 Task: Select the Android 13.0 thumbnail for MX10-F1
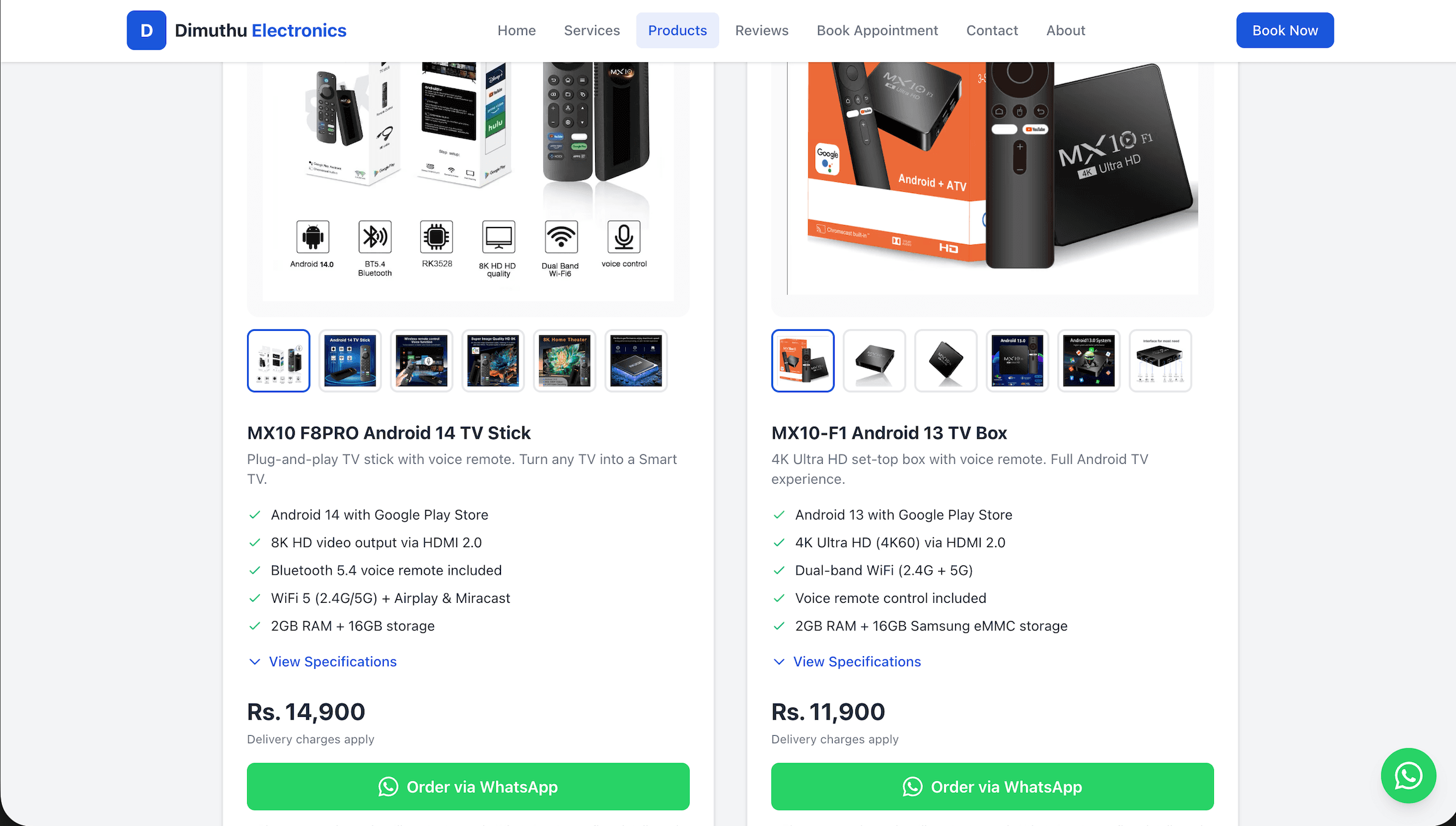click(x=1017, y=360)
